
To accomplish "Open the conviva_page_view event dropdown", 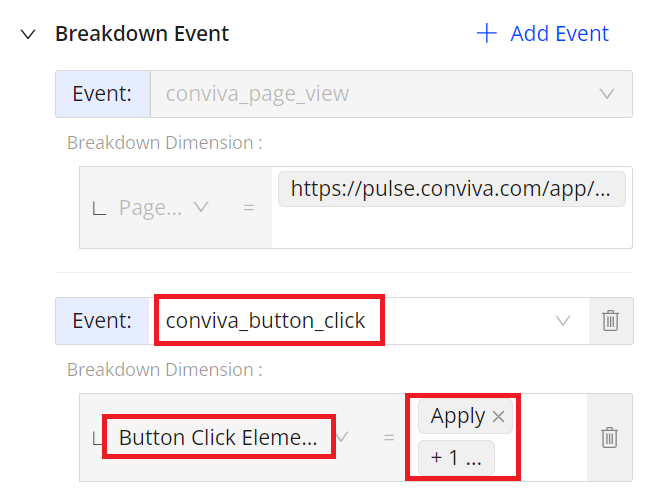I will pyautogui.click(x=391, y=94).
